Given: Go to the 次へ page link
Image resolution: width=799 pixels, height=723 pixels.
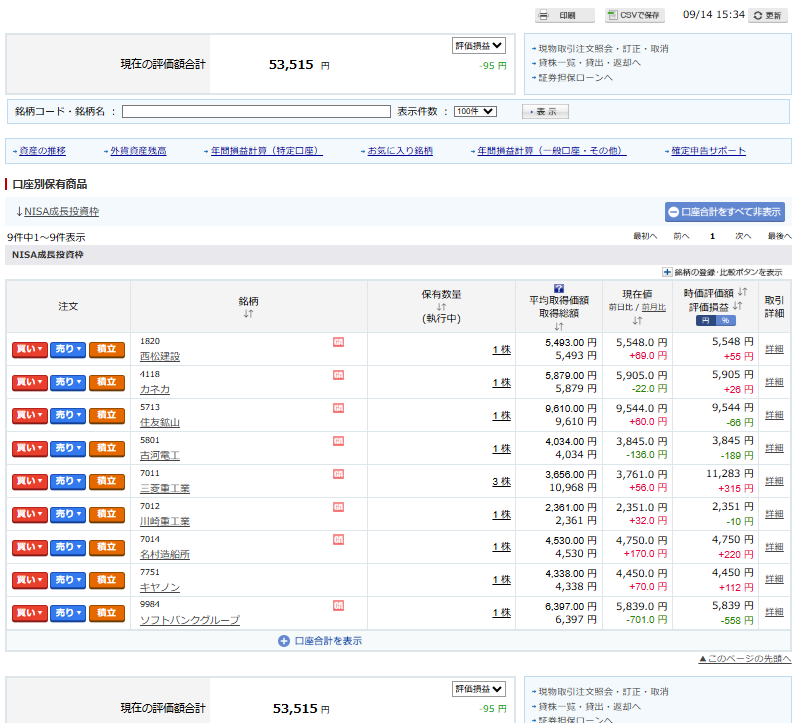Looking at the screenshot, I should point(742,236).
